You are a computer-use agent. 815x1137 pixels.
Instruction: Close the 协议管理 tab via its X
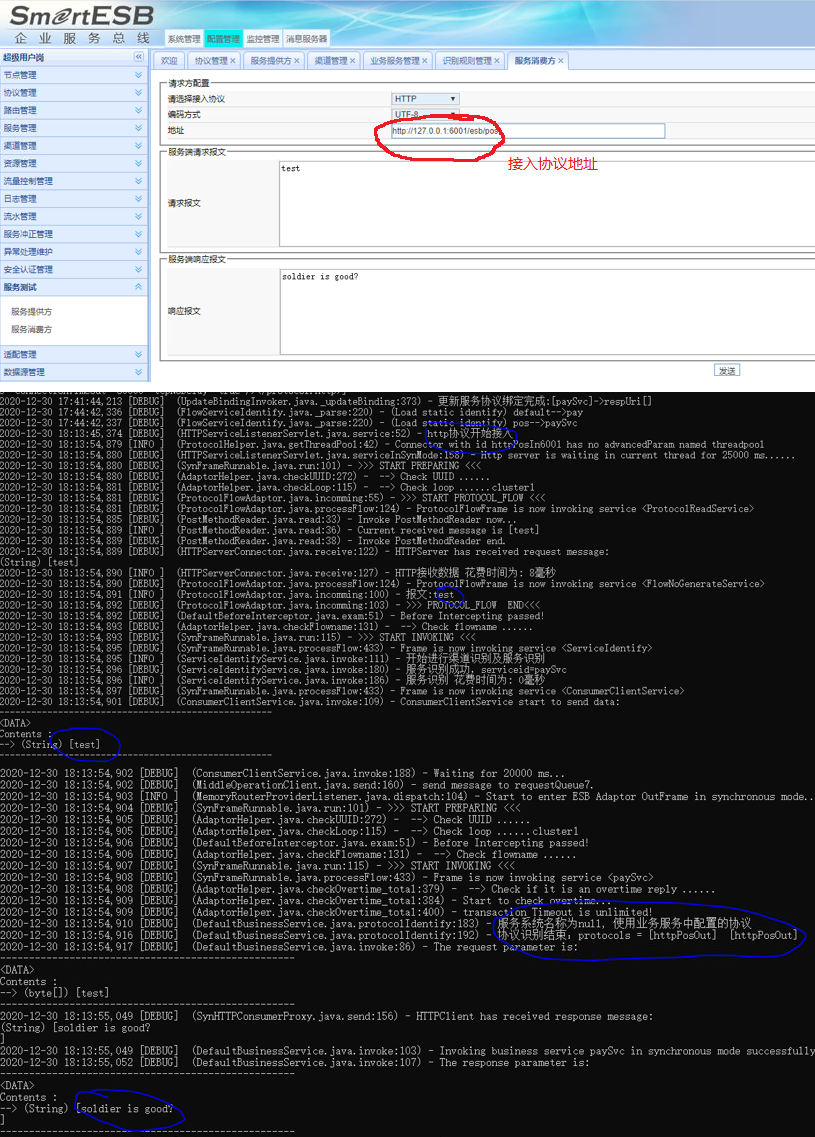point(234,61)
